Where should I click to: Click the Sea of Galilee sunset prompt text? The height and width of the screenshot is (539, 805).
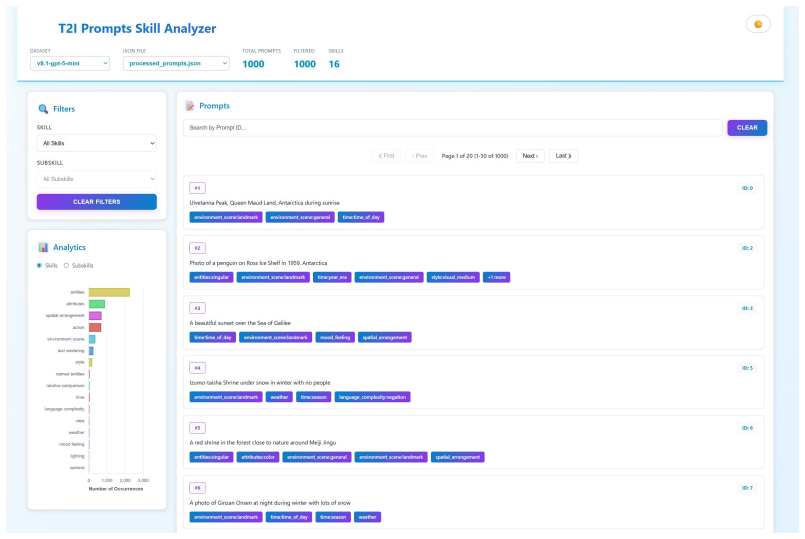pos(240,323)
